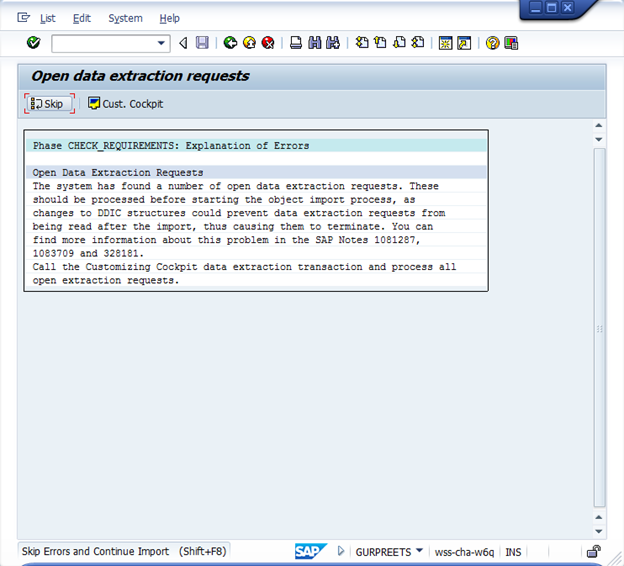Toggle the INS insert mode indicator
The height and width of the screenshot is (566, 624).
(513, 552)
